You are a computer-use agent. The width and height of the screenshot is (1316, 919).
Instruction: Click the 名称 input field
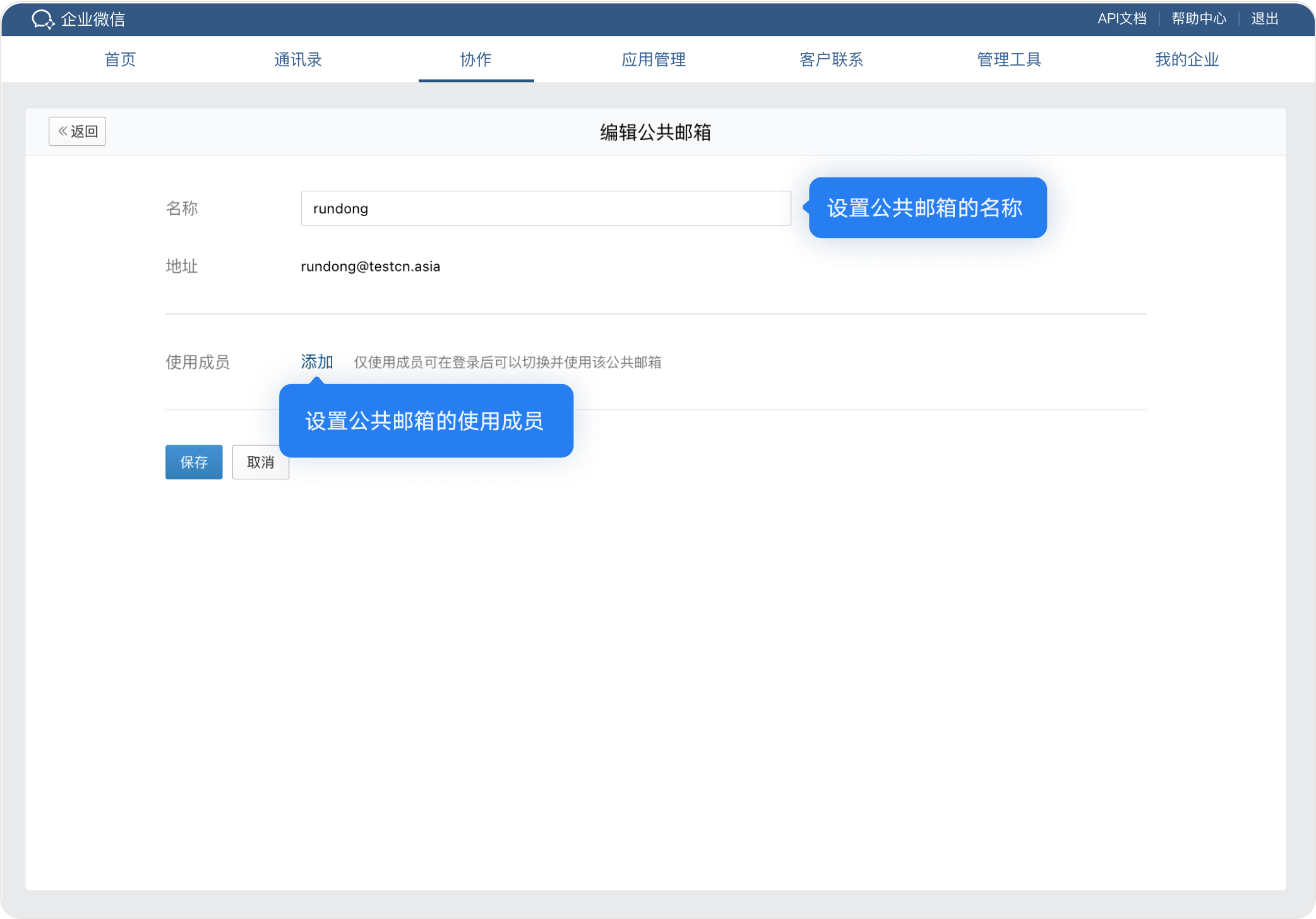point(546,208)
